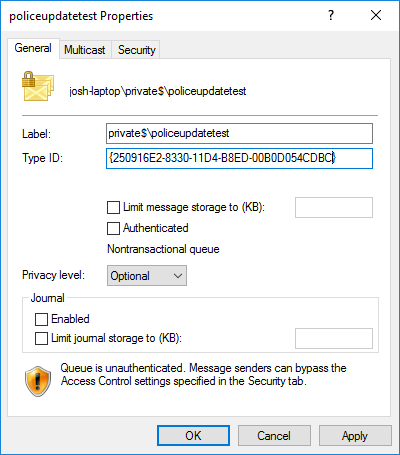Click the yellow warning shield icon
Viewport: 400px width, 455px height.
[x=38, y=381]
